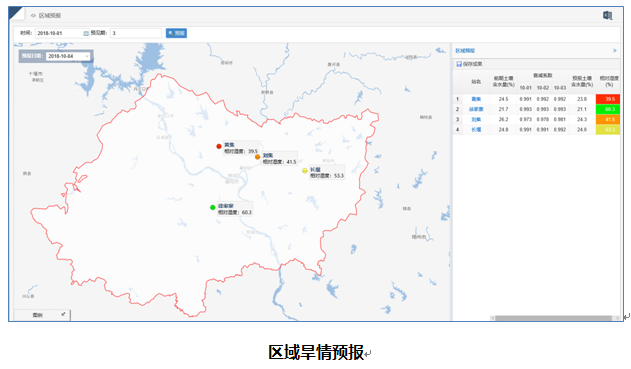The height and width of the screenshot is (369, 631).
Task: Click the 站名 column header
Action: (476, 82)
